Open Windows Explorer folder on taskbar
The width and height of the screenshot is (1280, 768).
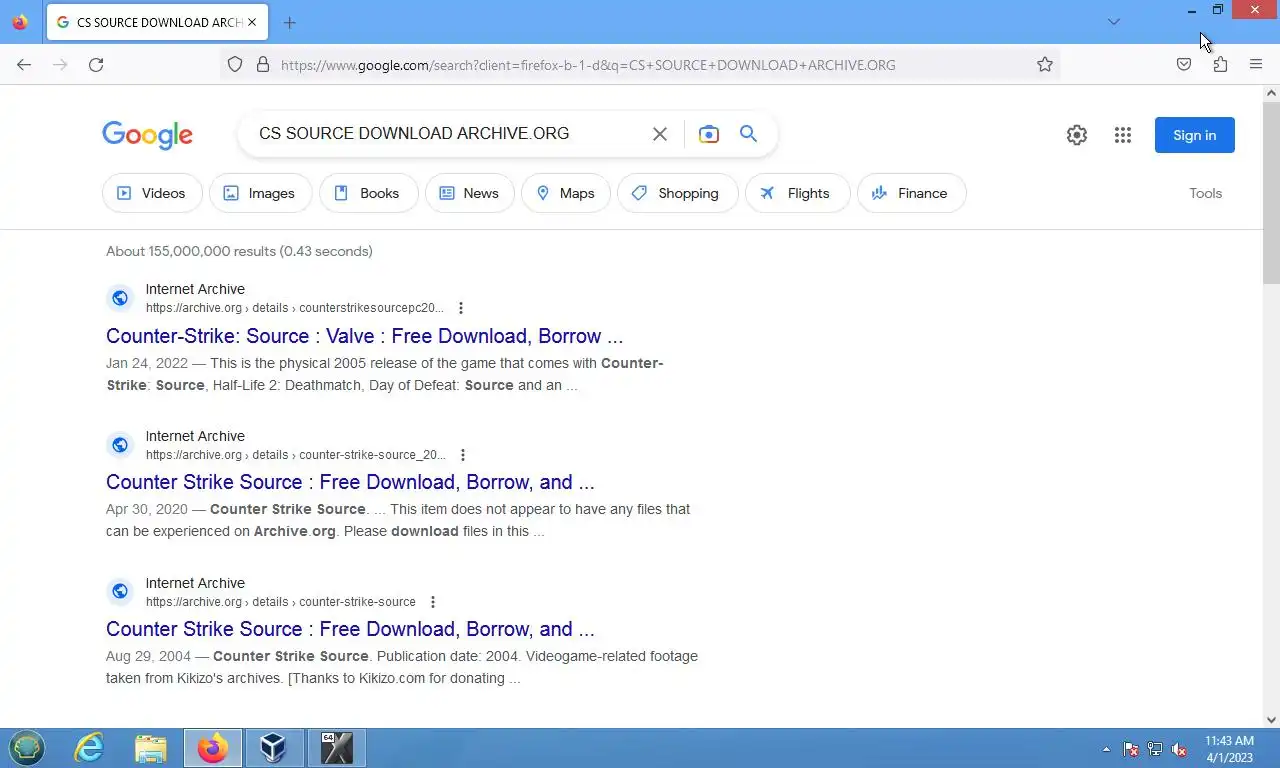pyautogui.click(x=151, y=748)
